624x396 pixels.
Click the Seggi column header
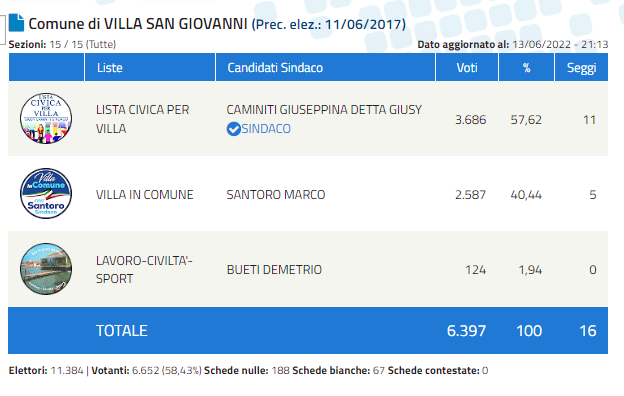581,67
